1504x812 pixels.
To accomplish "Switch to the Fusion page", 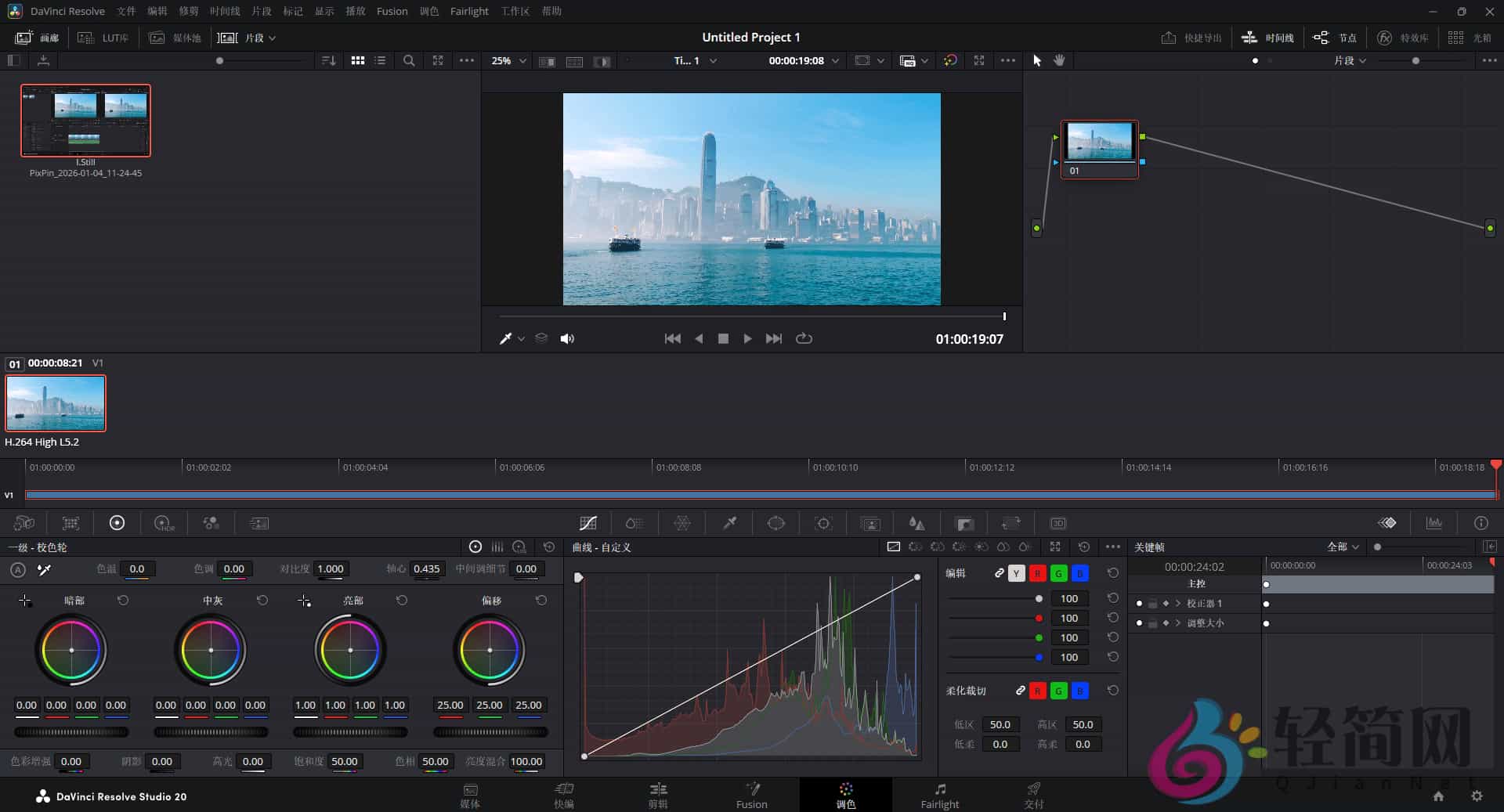I will pos(751,795).
